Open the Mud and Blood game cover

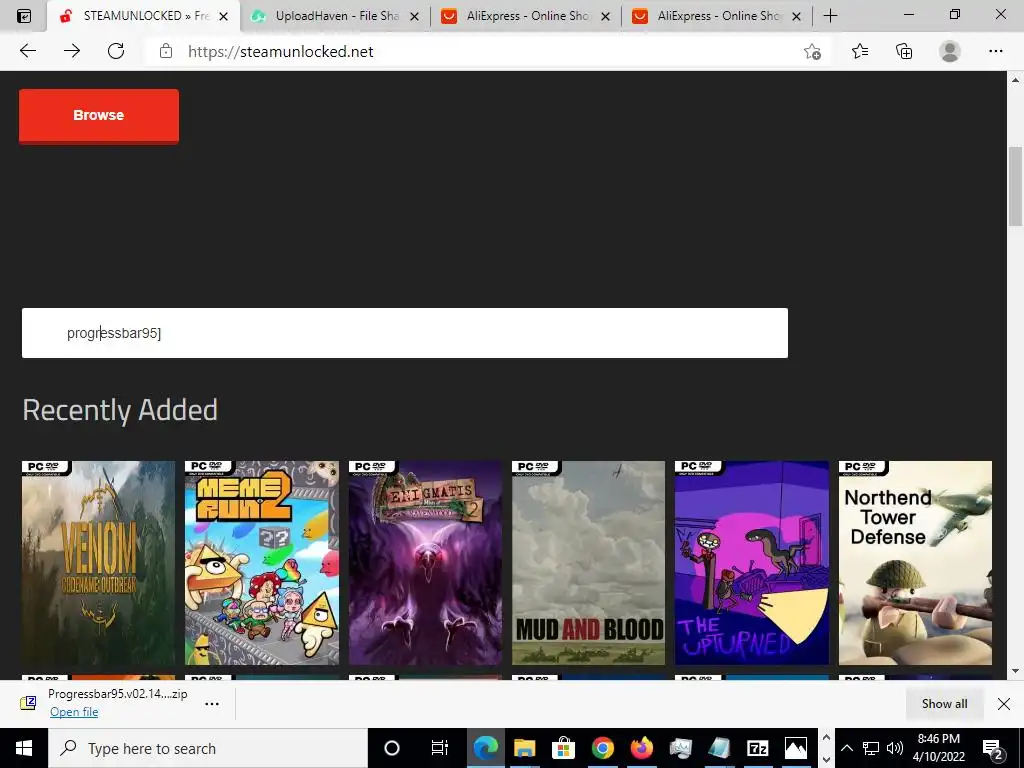pos(588,563)
